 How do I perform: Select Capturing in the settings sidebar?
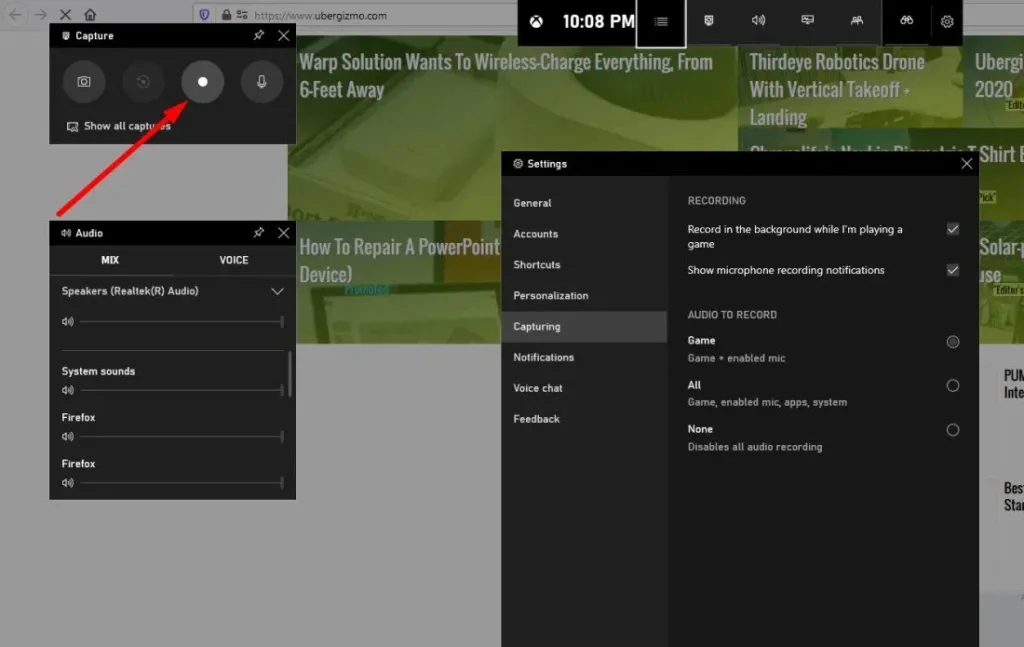click(x=584, y=326)
